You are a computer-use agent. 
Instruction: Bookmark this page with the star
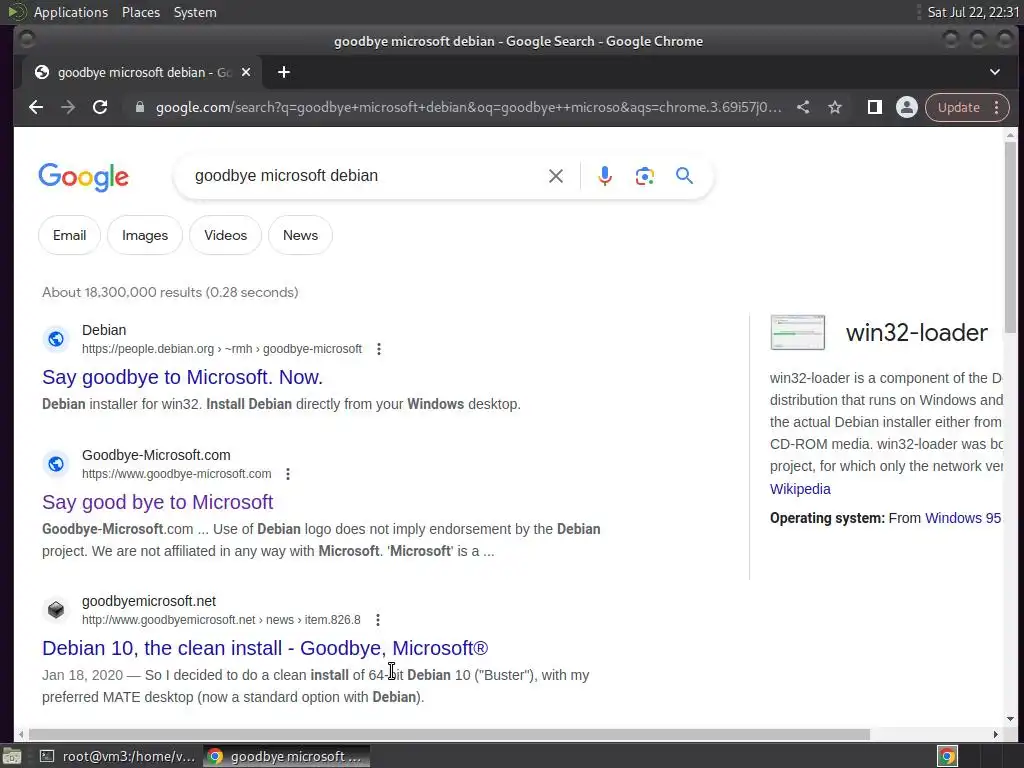[835, 107]
